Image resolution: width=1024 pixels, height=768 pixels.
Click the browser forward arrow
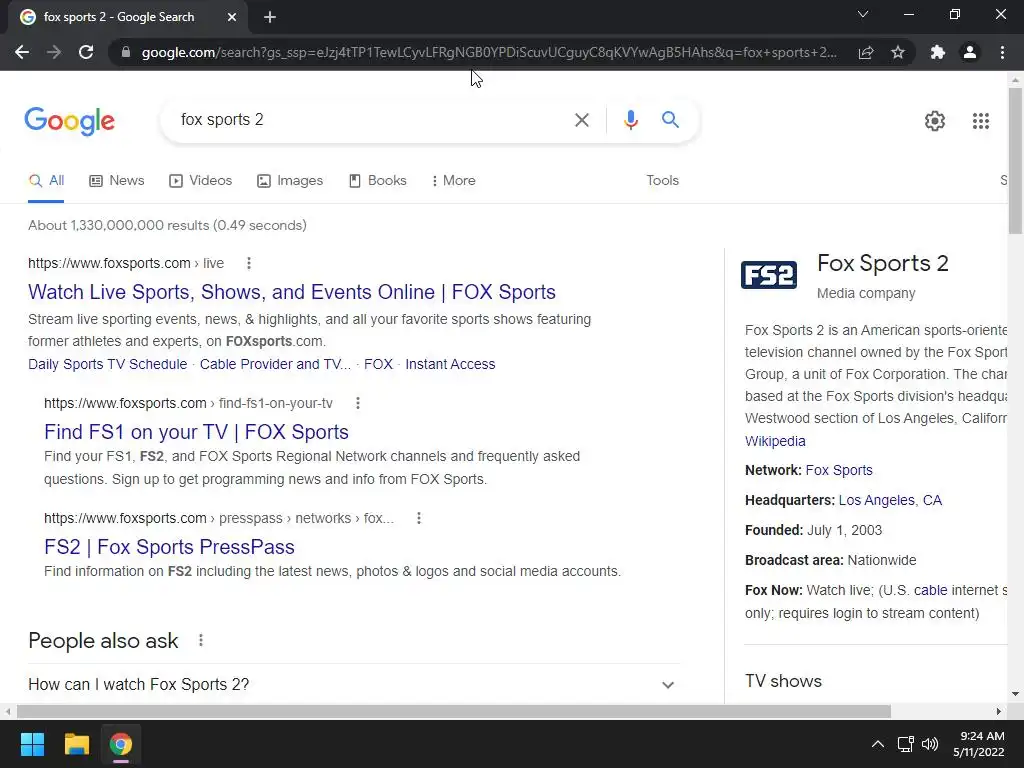point(54,52)
